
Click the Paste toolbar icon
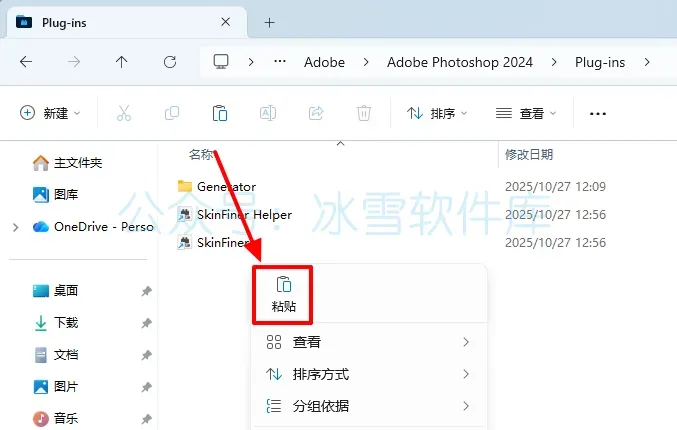tap(220, 113)
